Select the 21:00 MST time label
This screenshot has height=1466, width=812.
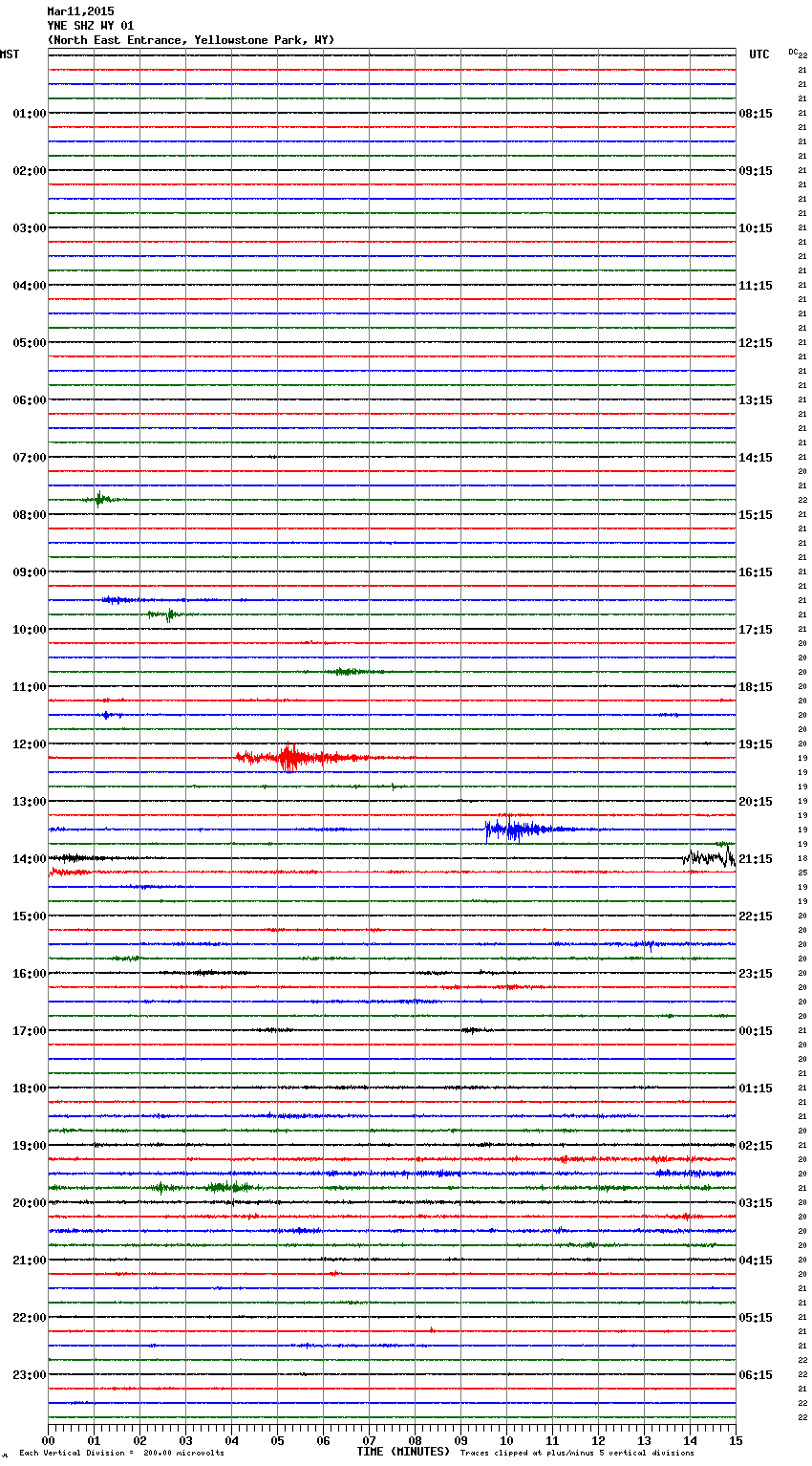pyautogui.click(x=29, y=1261)
